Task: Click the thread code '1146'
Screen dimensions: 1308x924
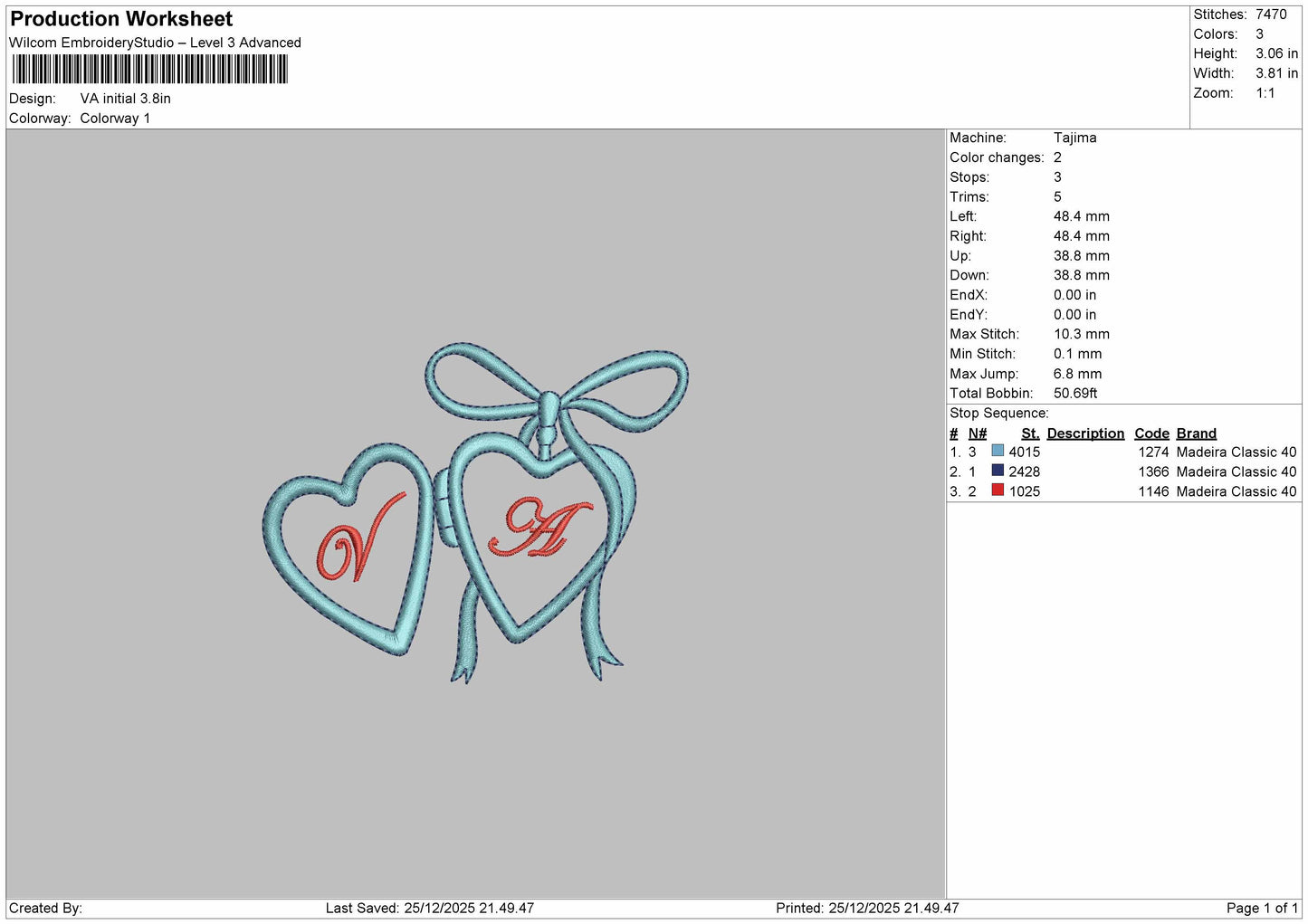Action: tap(1153, 491)
